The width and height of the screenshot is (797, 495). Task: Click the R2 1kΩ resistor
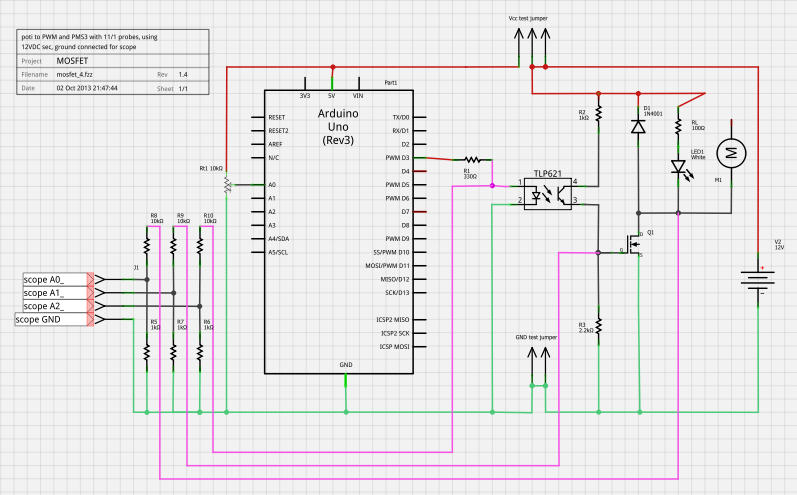[x=598, y=113]
